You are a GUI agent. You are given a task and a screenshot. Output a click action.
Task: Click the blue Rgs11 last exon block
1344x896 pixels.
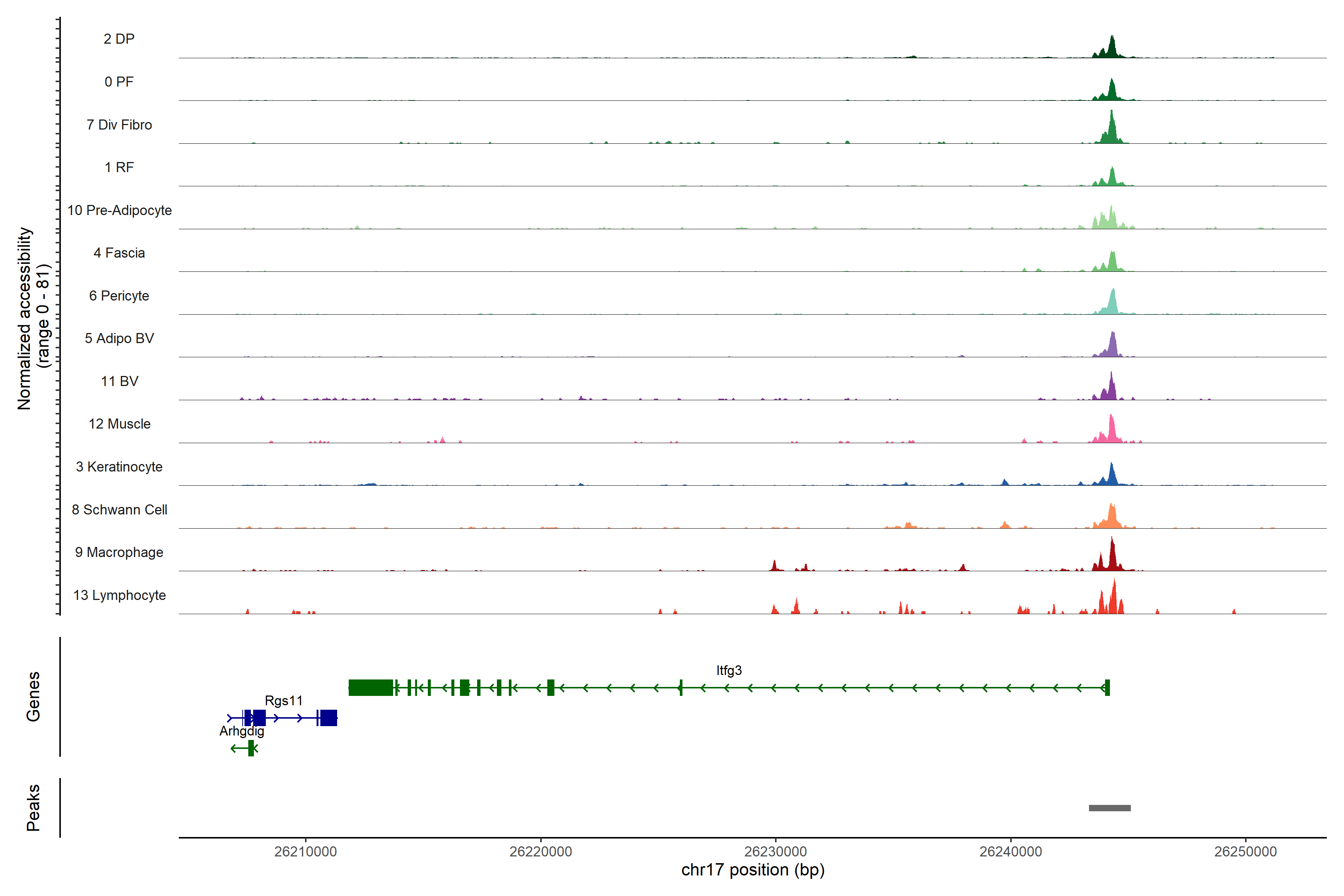click(328, 718)
